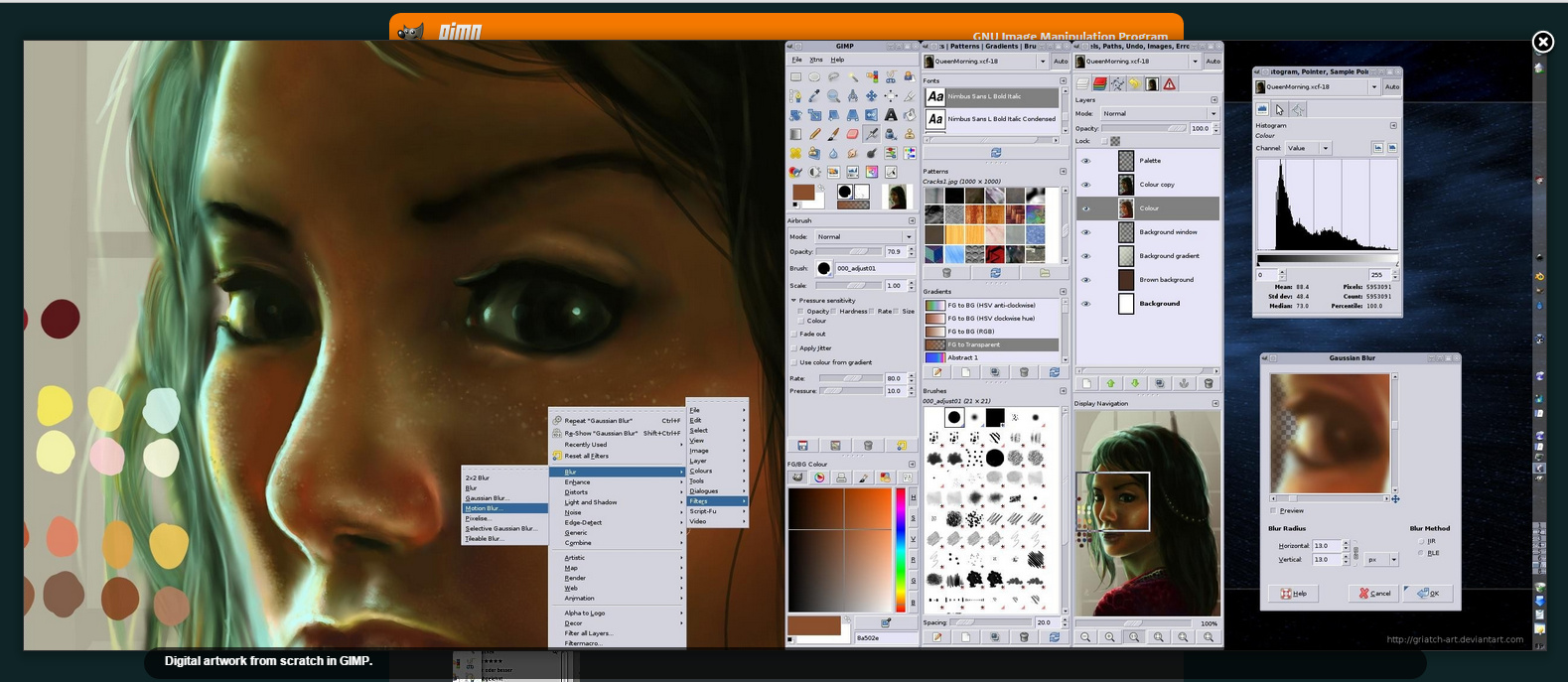Open the Light and Shadow filters submenu

pyautogui.click(x=618, y=502)
